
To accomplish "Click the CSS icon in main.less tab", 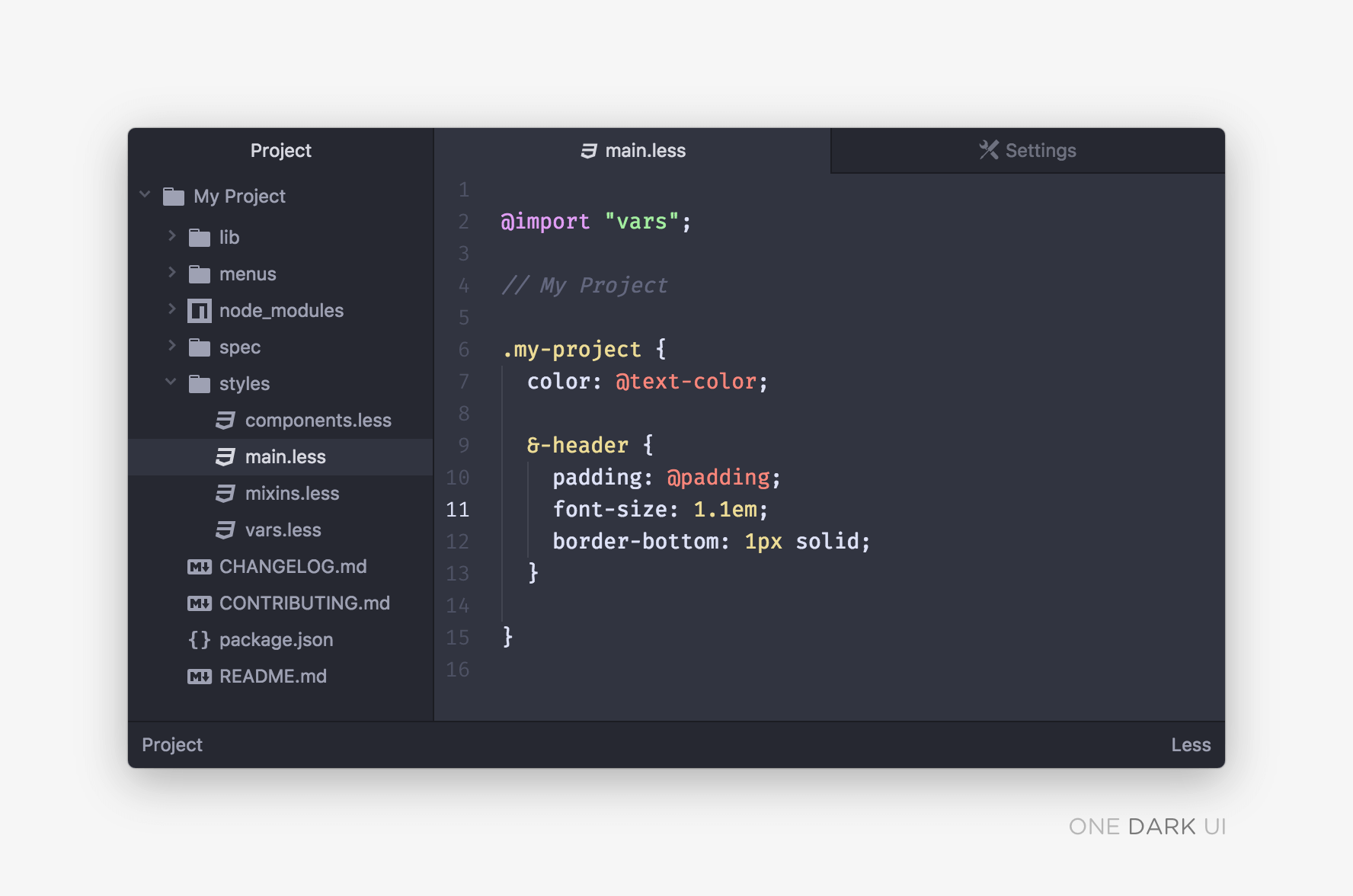I will (589, 151).
